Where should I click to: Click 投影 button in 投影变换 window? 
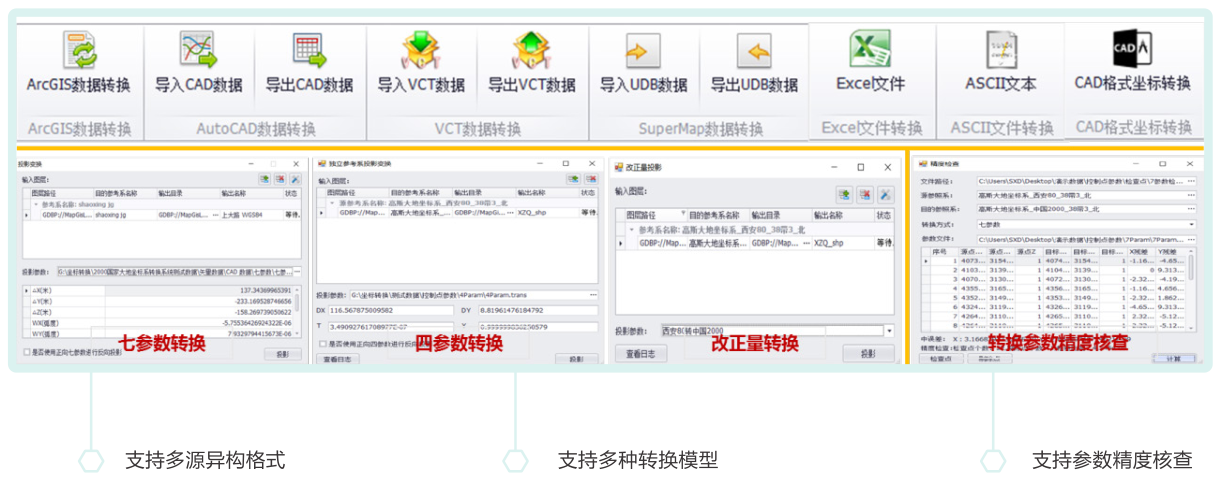pos(282,354)
